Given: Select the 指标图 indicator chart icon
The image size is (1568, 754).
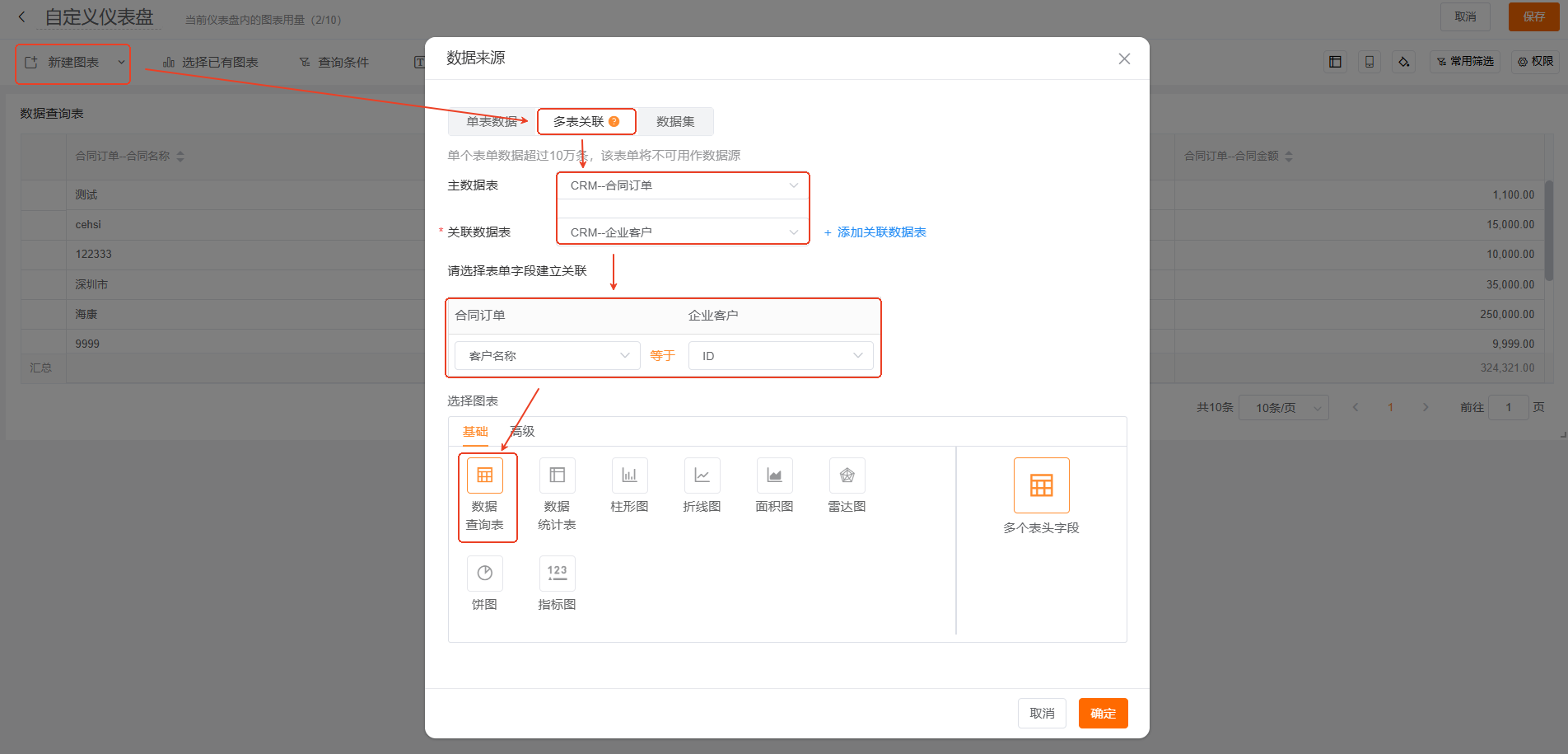Looking at the screenshot, I should pyautogui.click(x=557, y=574).
